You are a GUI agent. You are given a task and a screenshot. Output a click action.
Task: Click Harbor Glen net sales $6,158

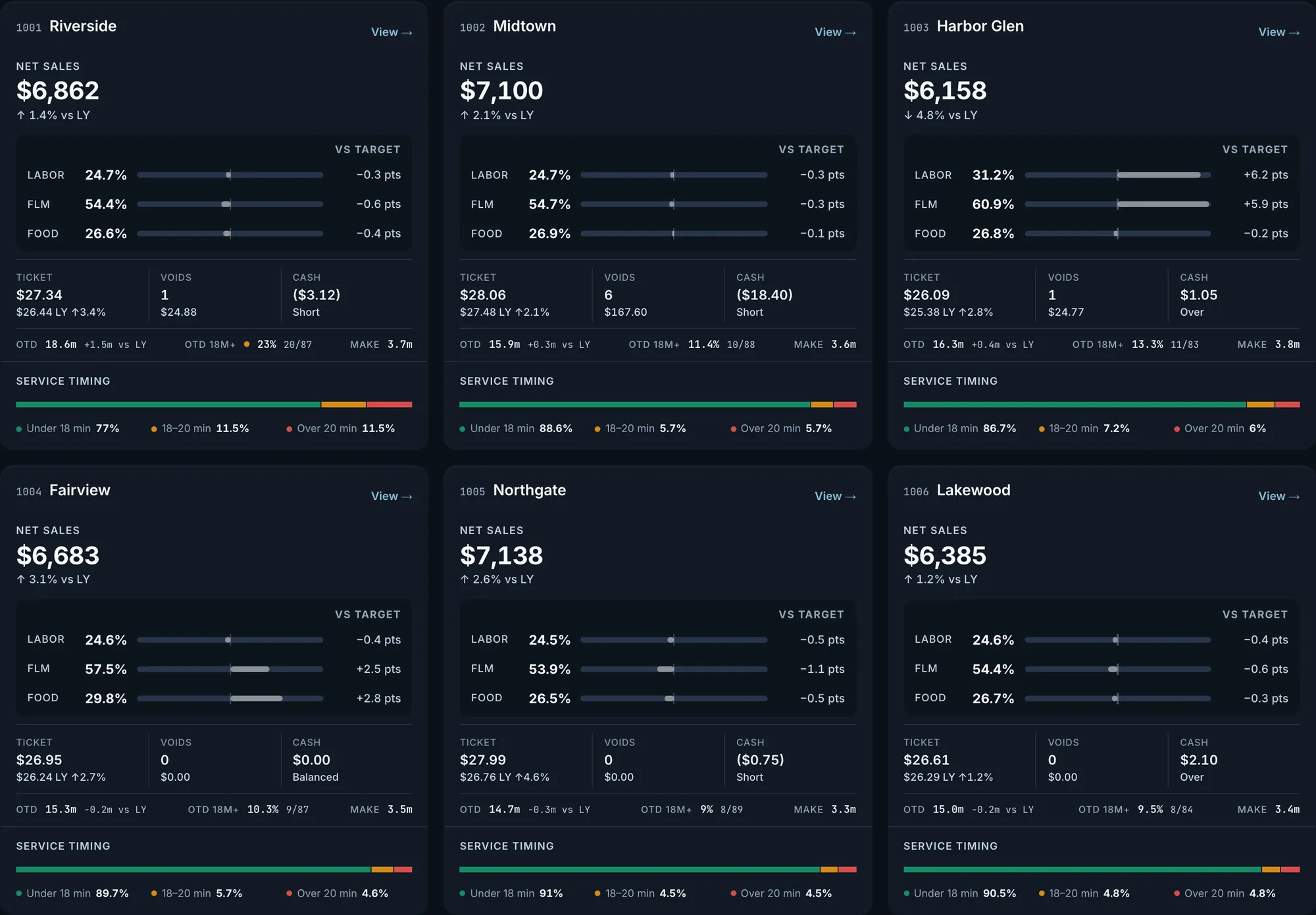point(945,91)
